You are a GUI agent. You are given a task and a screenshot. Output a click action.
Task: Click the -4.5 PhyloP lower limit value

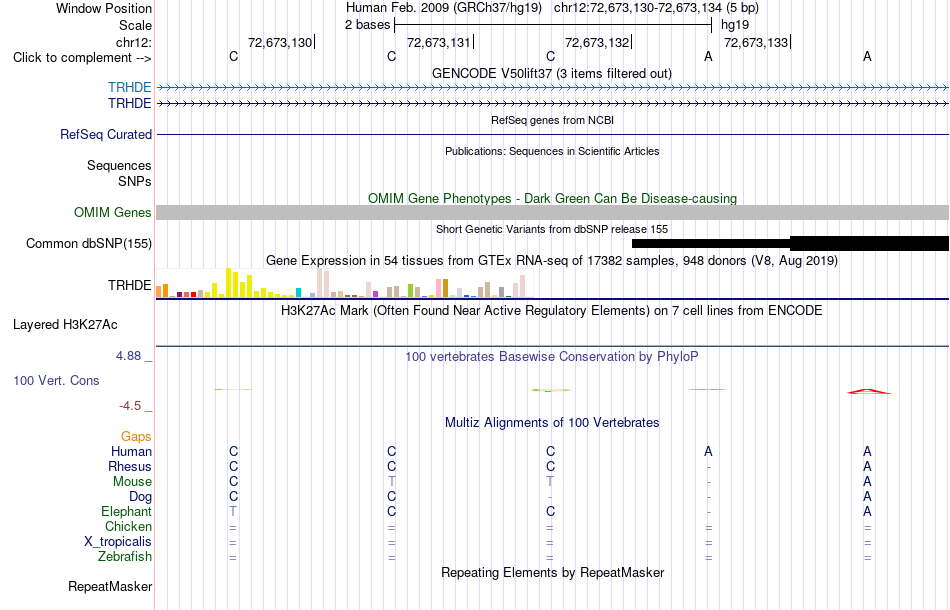(x=130, y=405)
